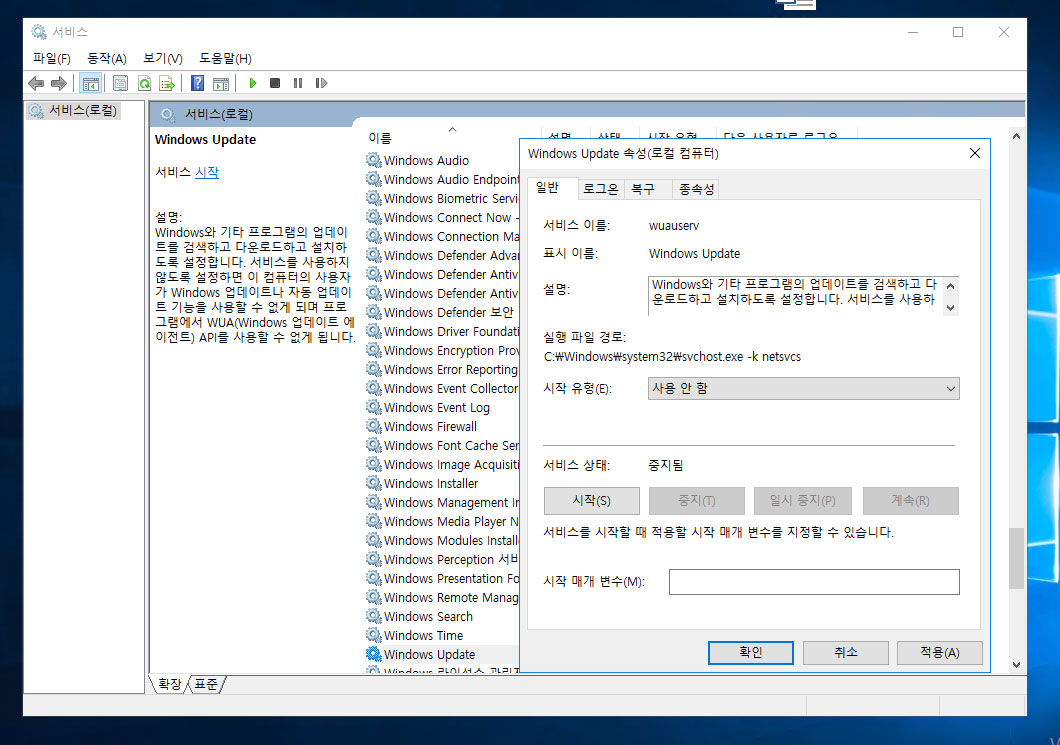Click the Stop service square icon
The height and width of the screenshot is (745, 1060).
coord(274,83)
